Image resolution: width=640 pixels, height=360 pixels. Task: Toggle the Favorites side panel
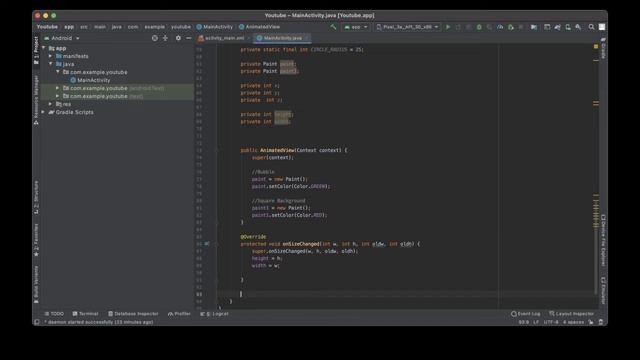click(x=36, y=240)
